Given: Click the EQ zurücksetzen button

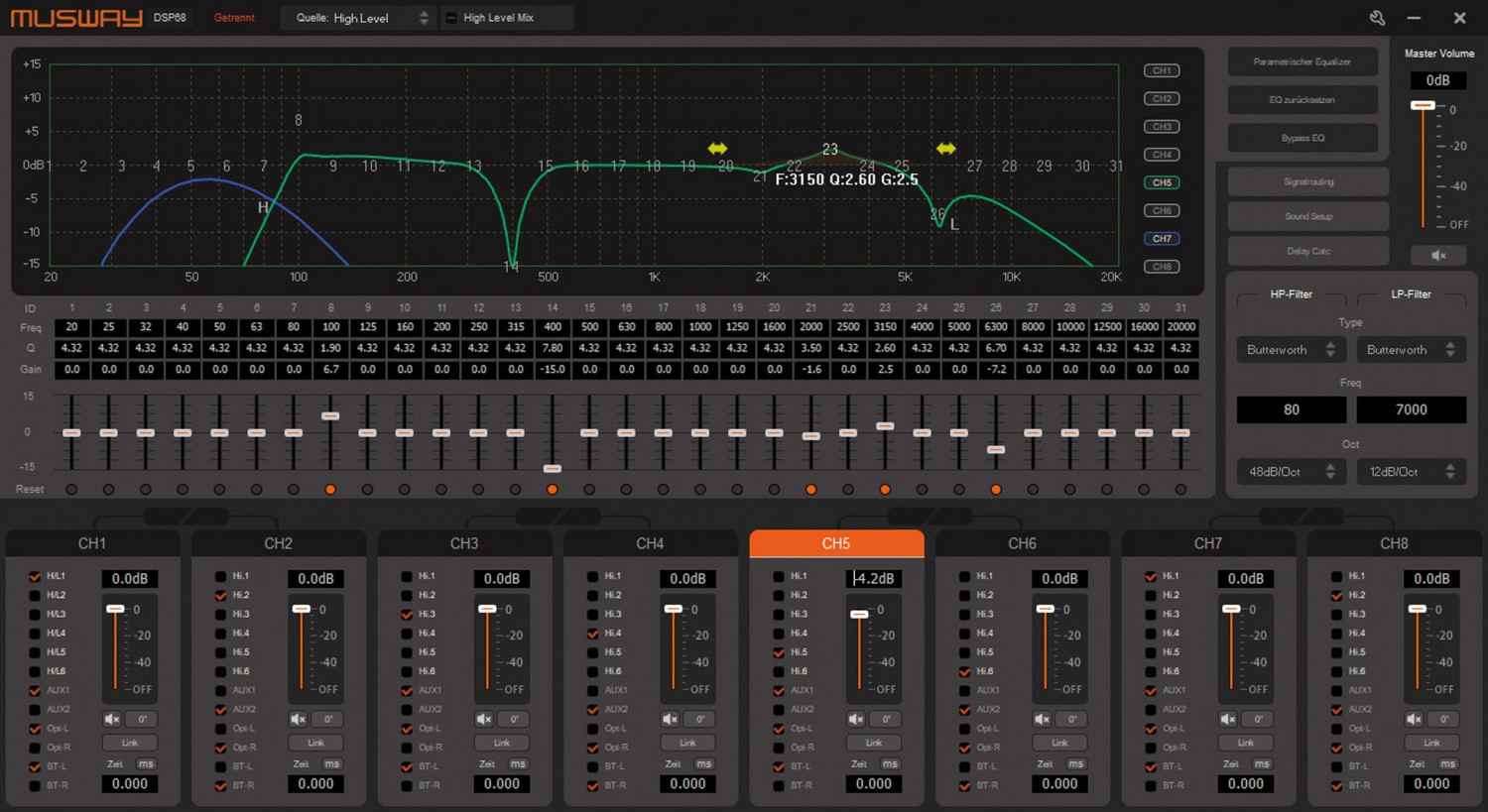Looking at the screenshot, I should click(x=1302, y=99).
